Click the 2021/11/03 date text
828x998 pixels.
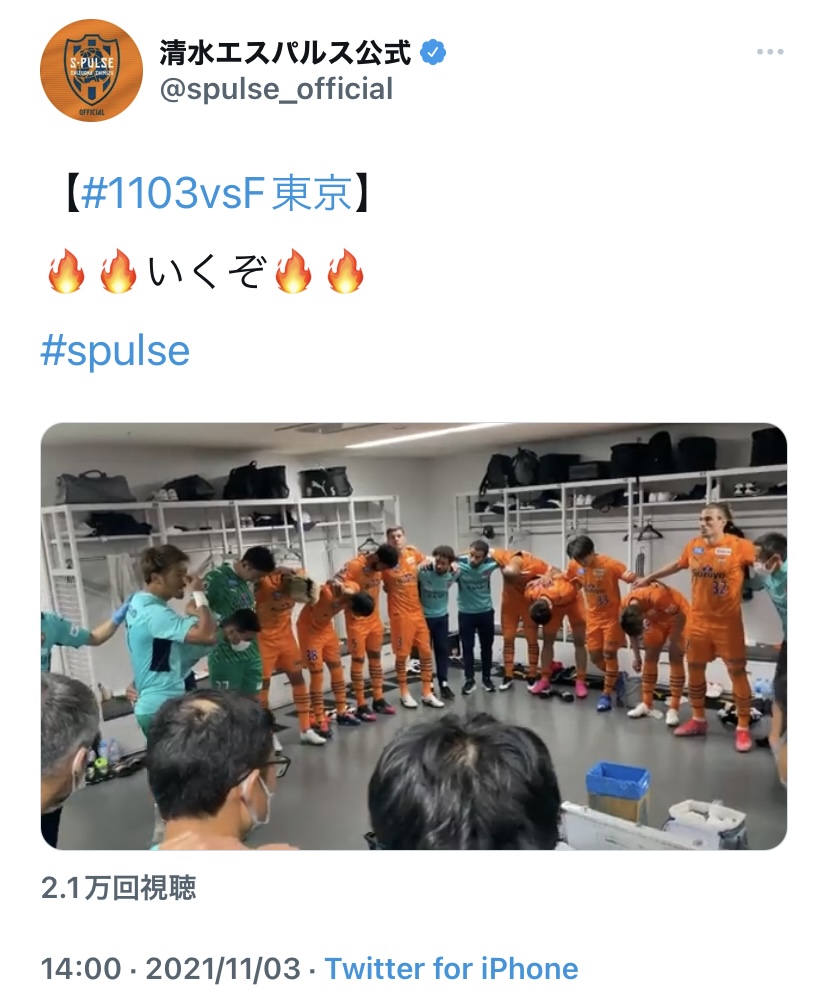pyautogui.click(x=223, y=969)
